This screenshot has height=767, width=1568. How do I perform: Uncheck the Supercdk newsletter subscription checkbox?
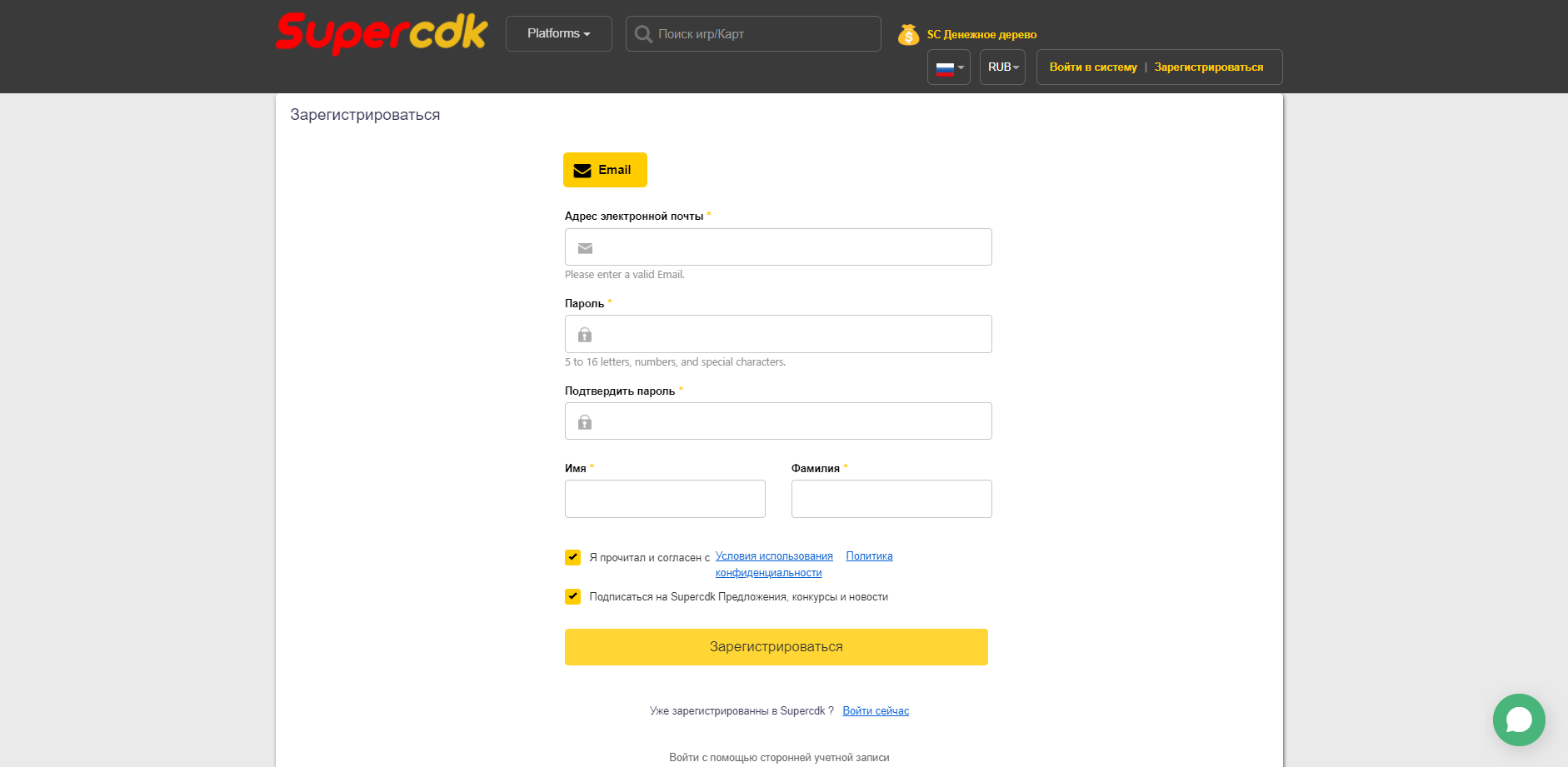pyautogui.click(x=572, y=596)
